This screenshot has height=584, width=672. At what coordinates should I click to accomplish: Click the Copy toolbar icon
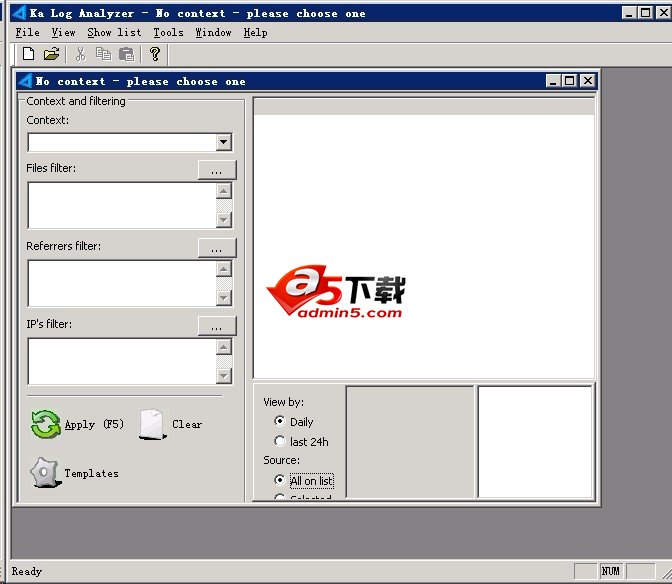point(103,54)
